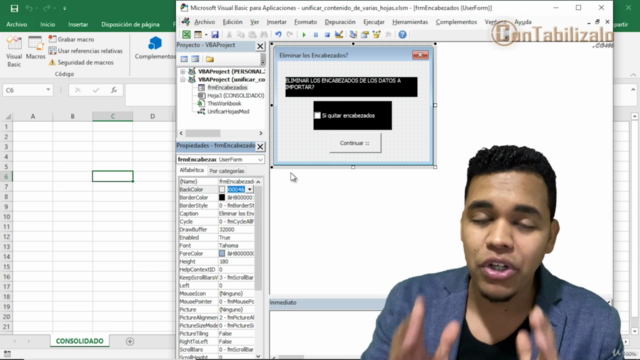The width and height of the screenshot is (640, 360).
Task: Click the Toolbox icon in VBA toolbar
Action: [388, 35]
